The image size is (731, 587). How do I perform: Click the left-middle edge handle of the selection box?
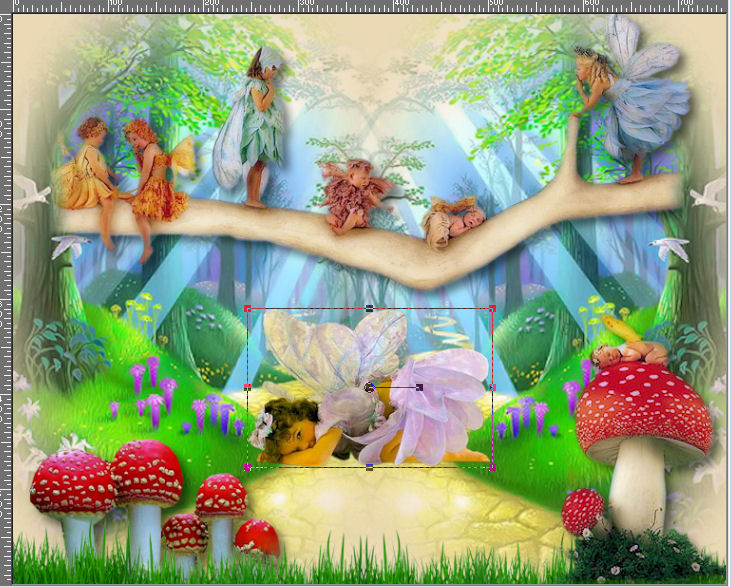pos(248,387)
